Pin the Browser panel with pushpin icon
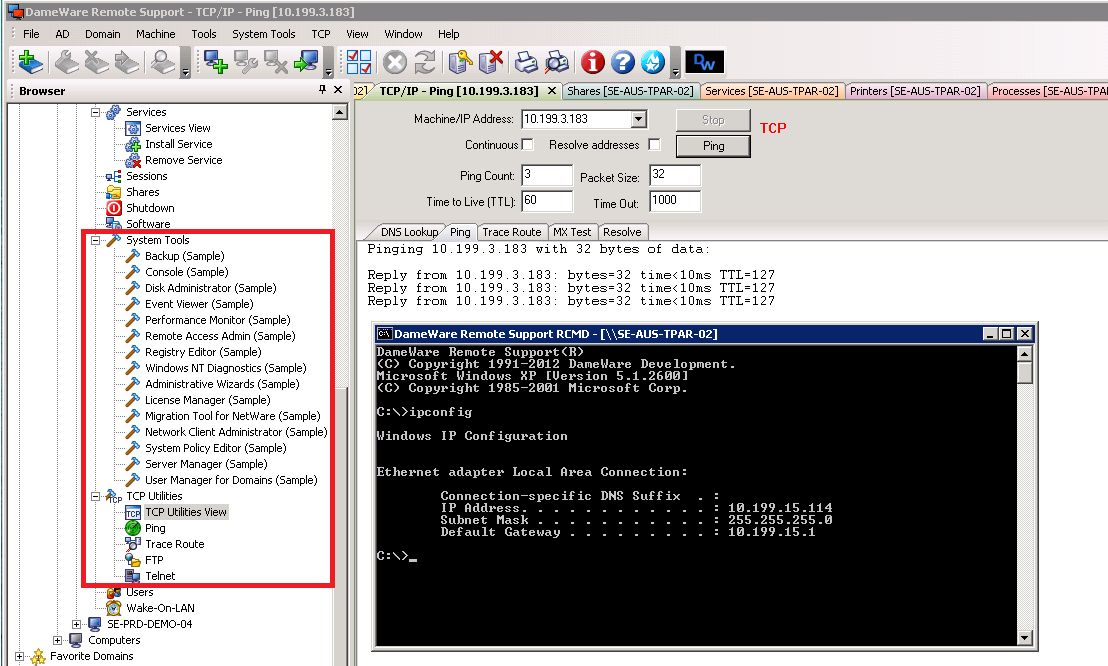Screen dimensions: 1108x666 point(322,90)
